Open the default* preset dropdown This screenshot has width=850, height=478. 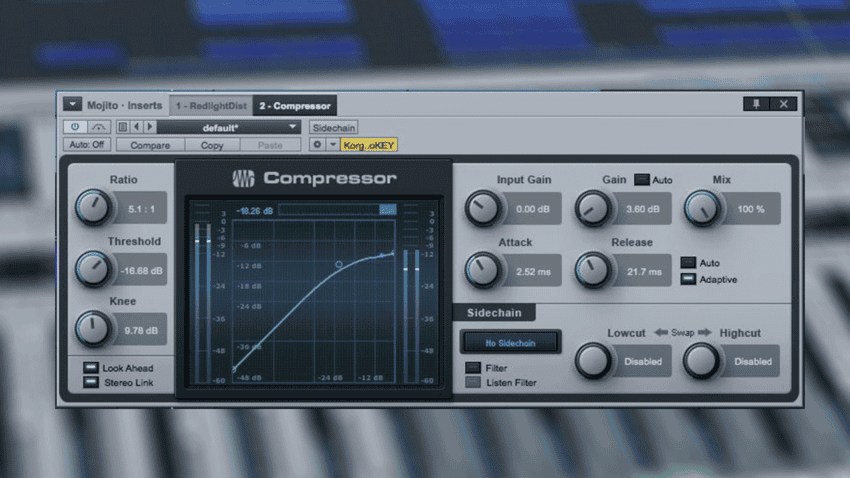click(x=228, y=128)
